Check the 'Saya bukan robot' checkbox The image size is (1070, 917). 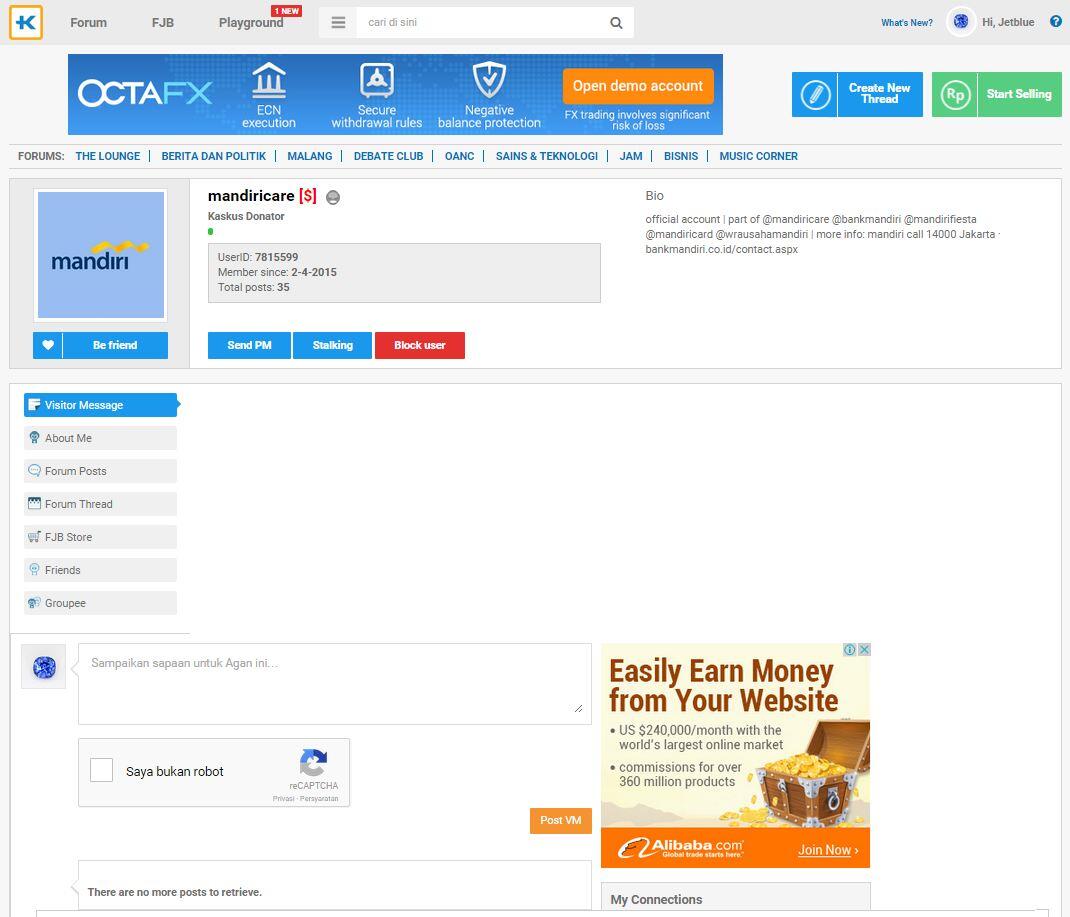[x=102, y=771]
